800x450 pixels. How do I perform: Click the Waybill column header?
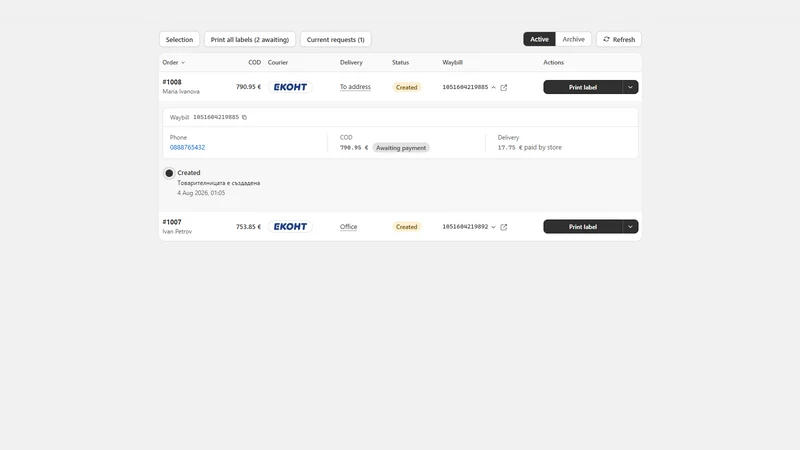point(453,62)
